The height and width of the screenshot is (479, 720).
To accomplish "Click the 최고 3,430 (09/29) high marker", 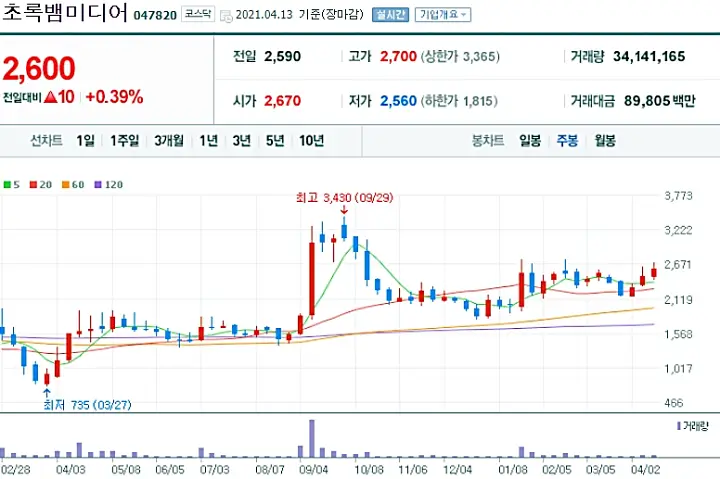I will click(344, 198).
